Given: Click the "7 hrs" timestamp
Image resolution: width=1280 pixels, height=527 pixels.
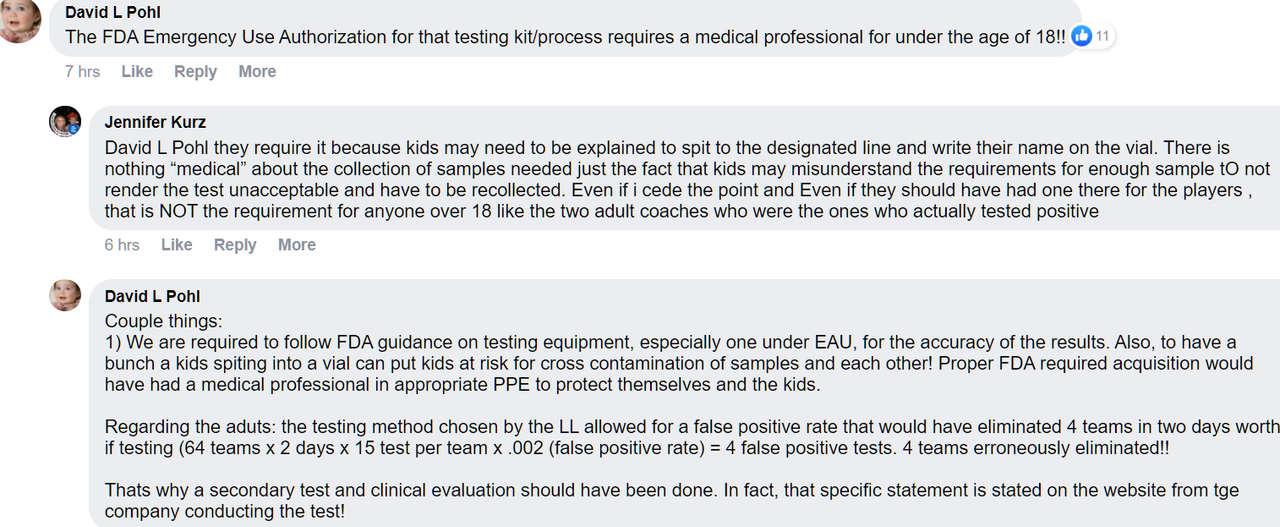Looking at the screenshot, I should pyautogui.click(x=82, y=72).
